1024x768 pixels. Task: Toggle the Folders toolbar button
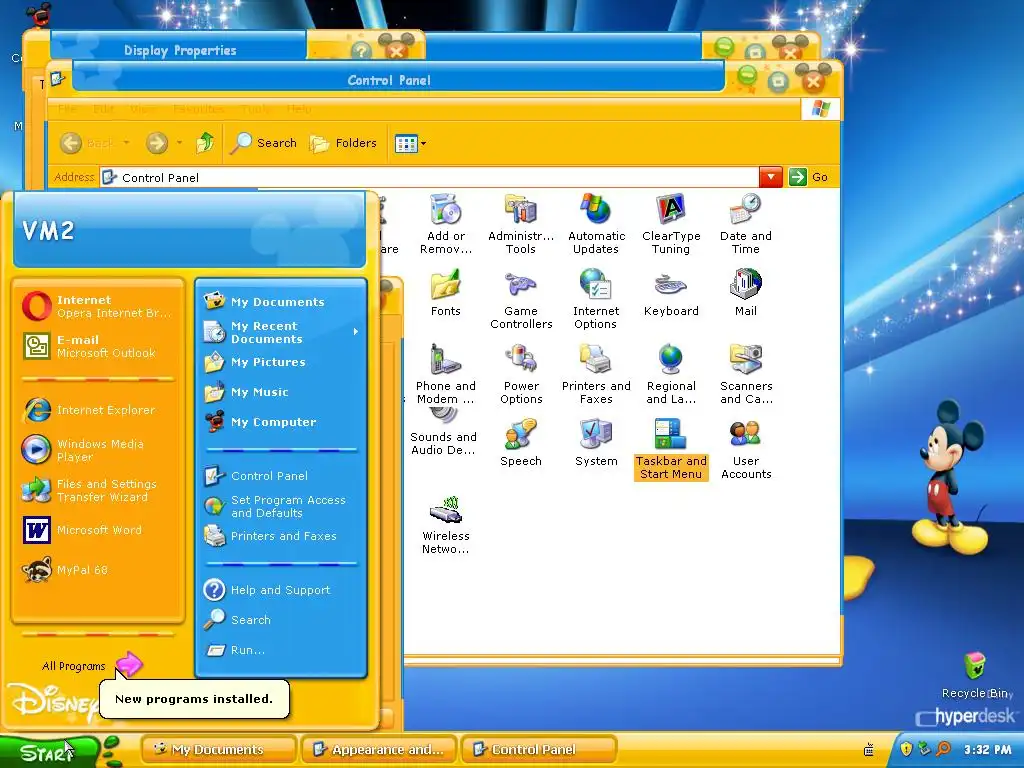[x=344, y=143]
